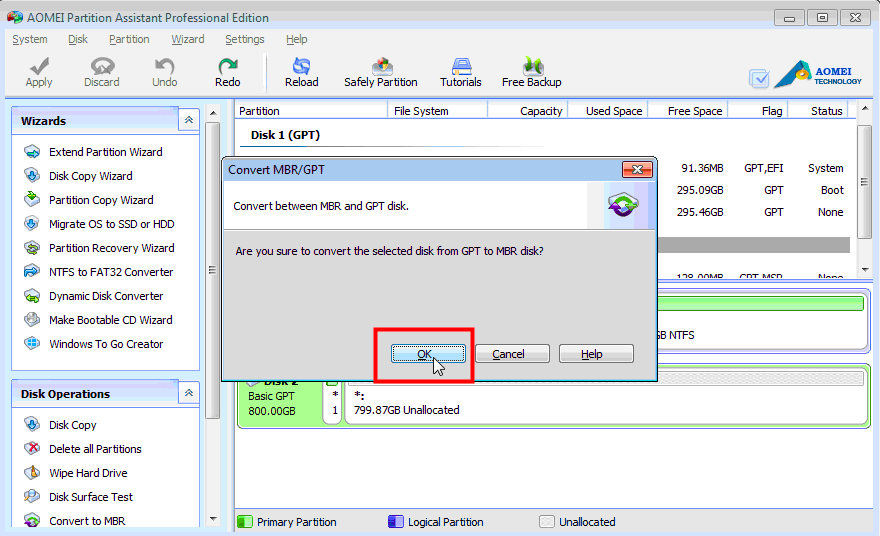Sort by the Free Space column header
This screenshot has height=536, width=880.
689,111
